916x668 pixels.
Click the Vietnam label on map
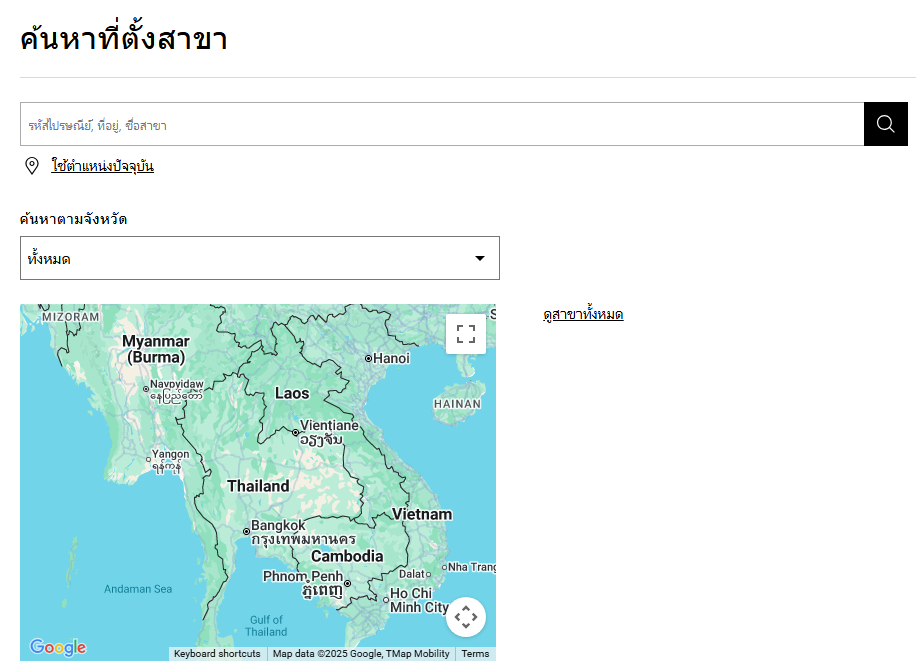tap(422, 514)
